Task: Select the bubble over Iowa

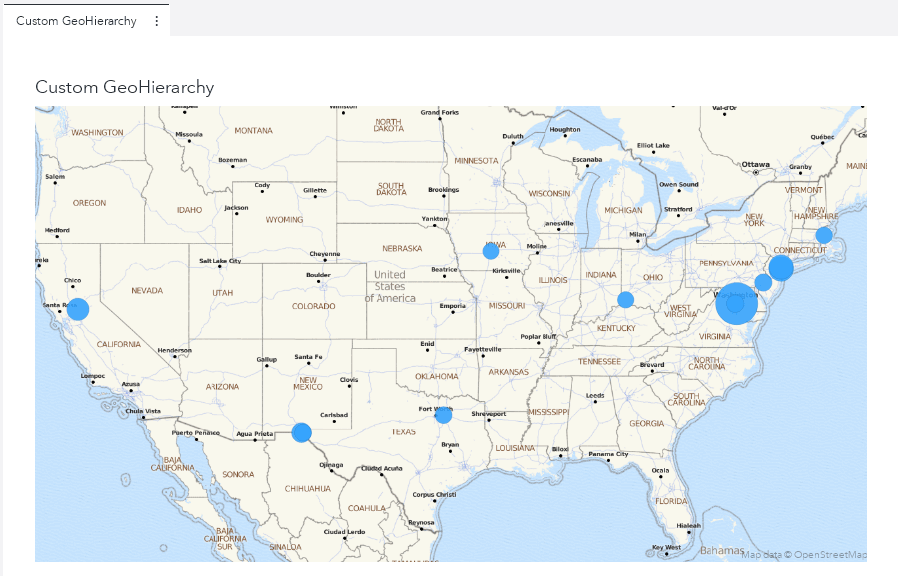Action: (490, 250)
